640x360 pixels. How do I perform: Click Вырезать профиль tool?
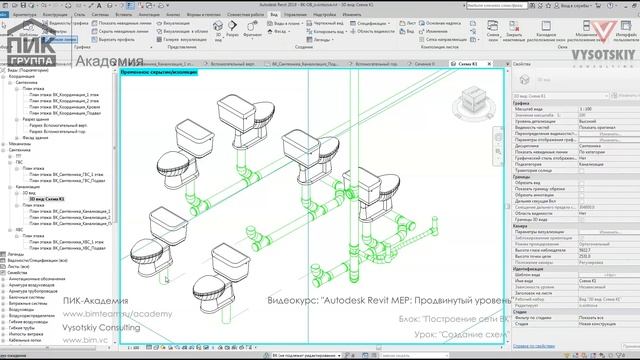[x=113, y=40]
